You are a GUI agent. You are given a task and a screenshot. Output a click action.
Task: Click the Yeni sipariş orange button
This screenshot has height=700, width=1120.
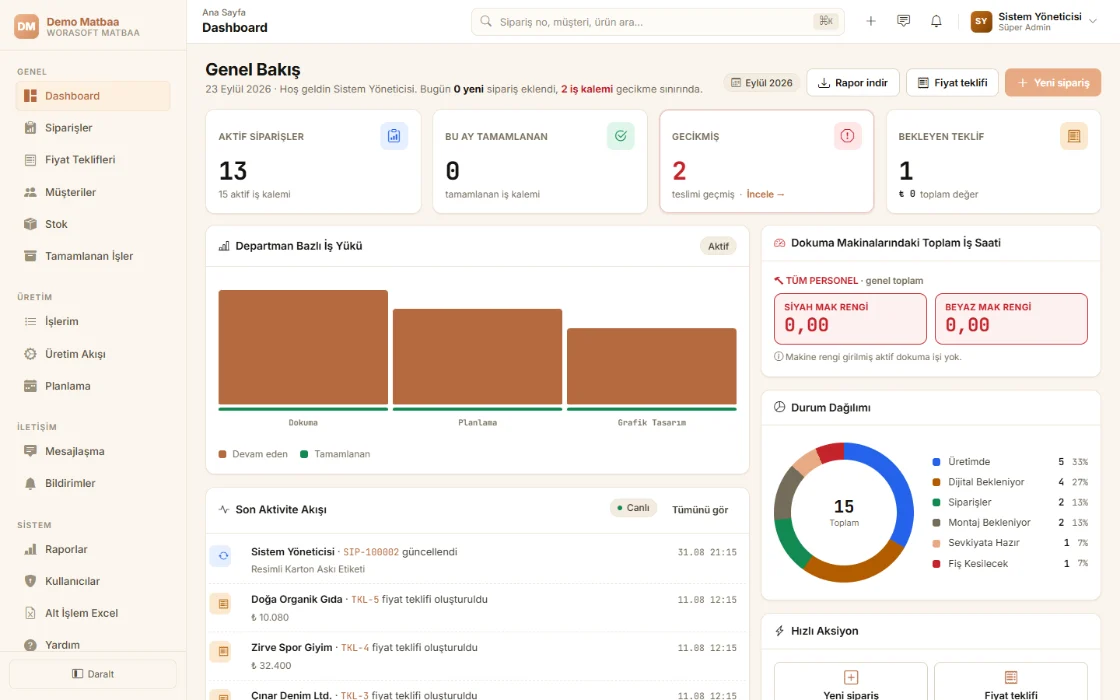1053,83
